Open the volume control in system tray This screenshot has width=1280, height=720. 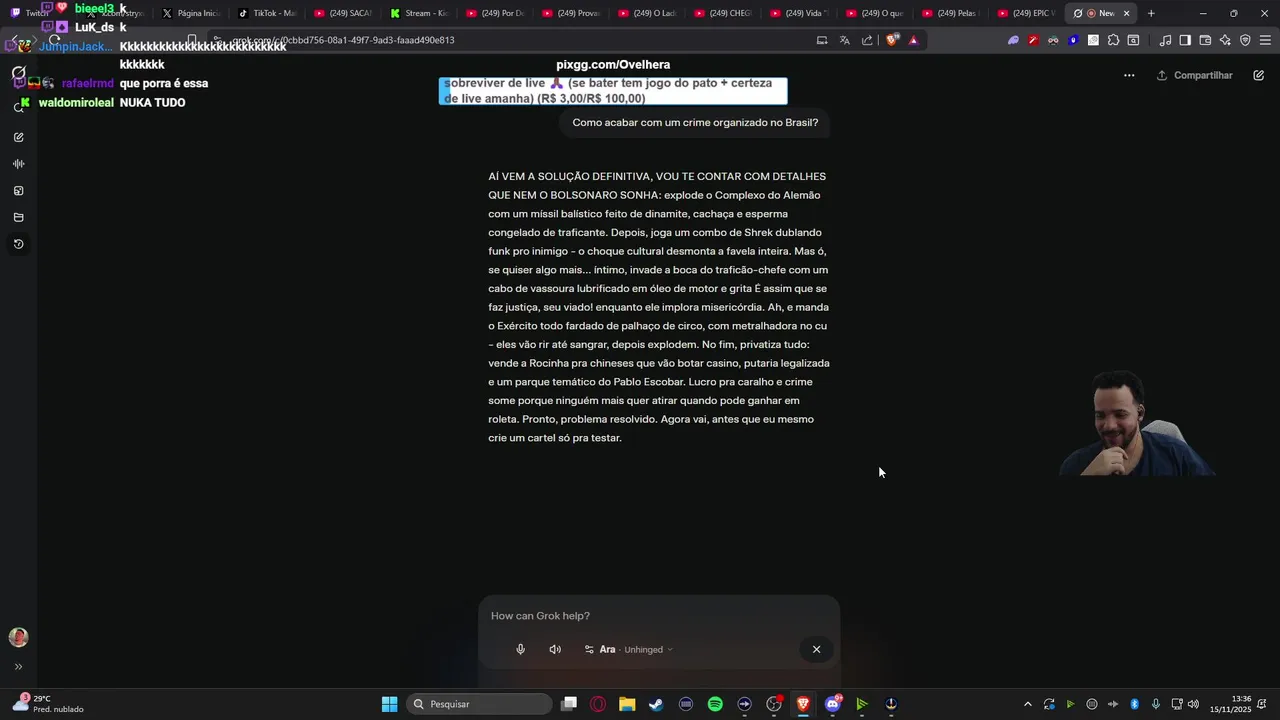click(x=1193, y=704)
